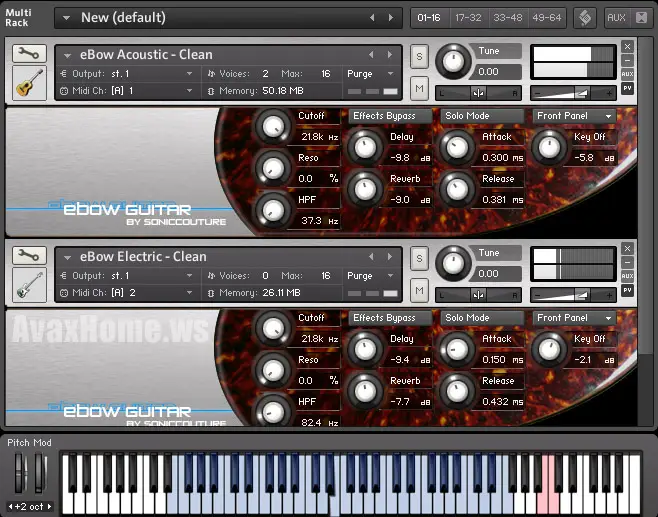The image size is (658, 517).
Task: Expand eBow Acoustic instrument name dropdown
Action: pos(67,55)
